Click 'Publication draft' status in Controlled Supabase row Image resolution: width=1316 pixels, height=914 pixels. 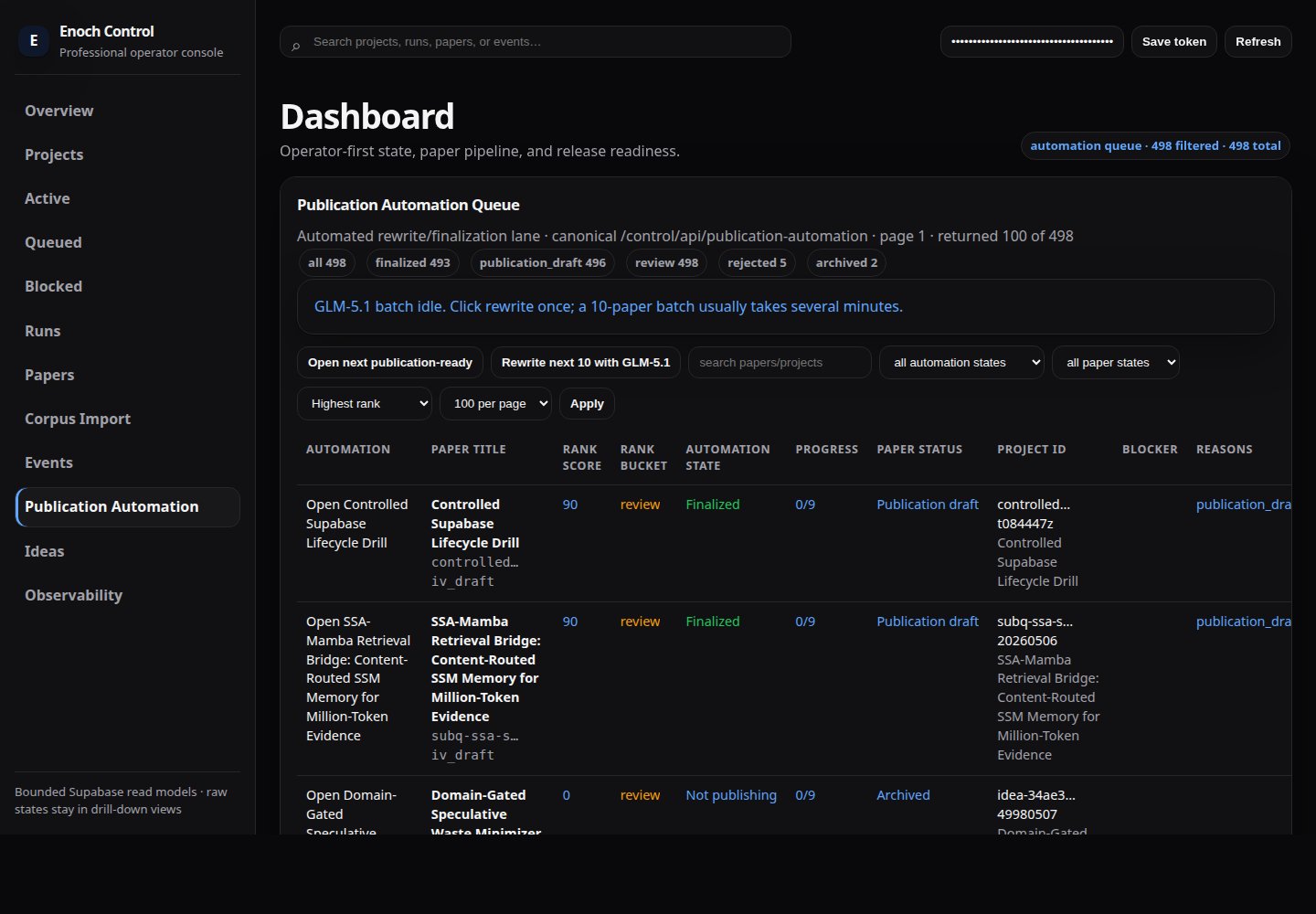(x=928, y=505)
